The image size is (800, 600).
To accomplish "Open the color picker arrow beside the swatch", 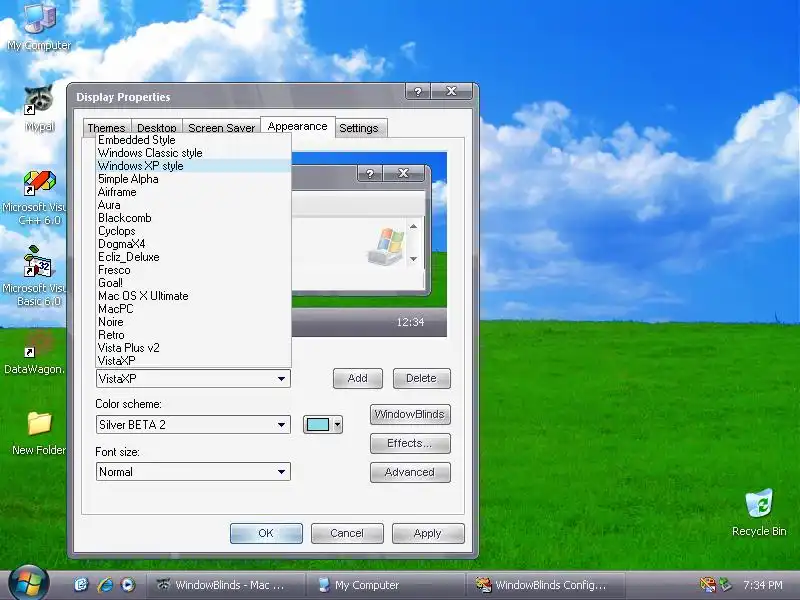I will coord(337,424).
